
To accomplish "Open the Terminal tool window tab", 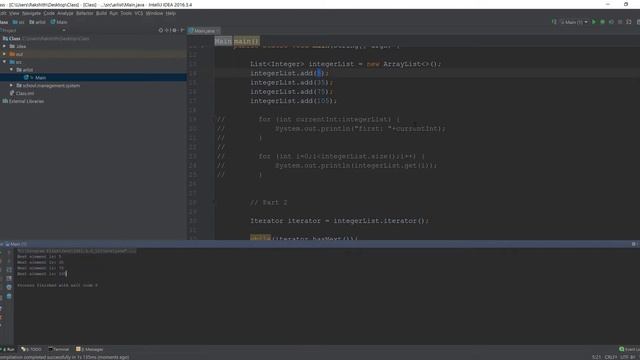I will point(59,349).
